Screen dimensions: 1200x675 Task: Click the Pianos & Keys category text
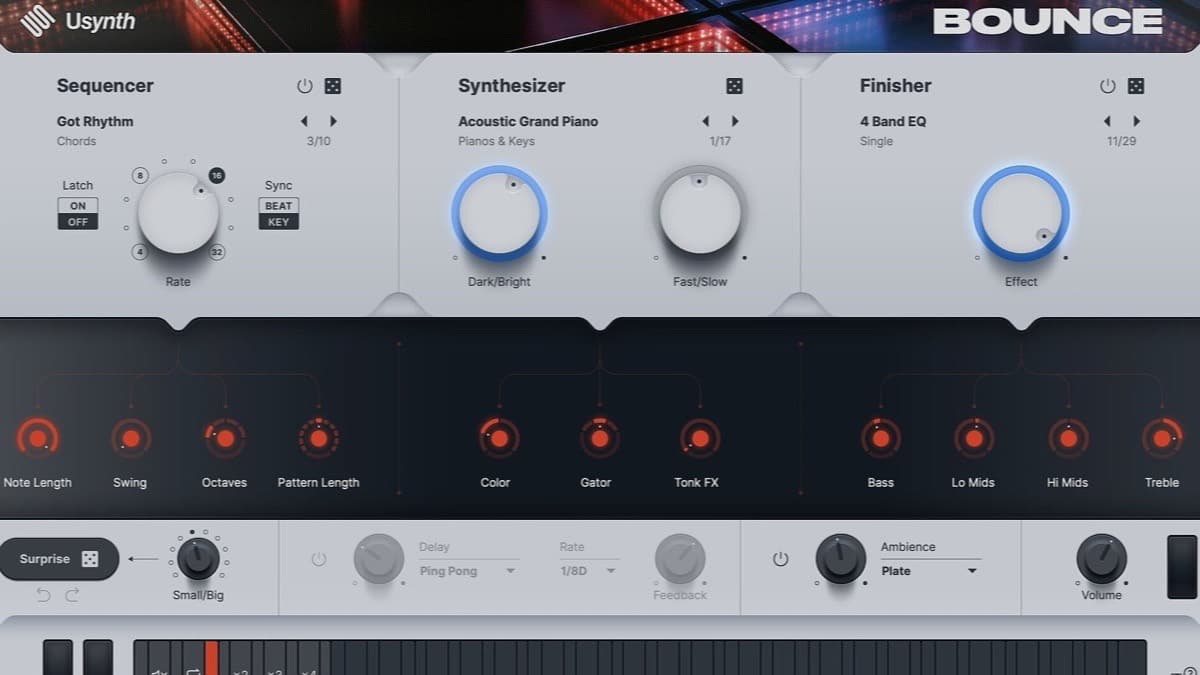496,141
